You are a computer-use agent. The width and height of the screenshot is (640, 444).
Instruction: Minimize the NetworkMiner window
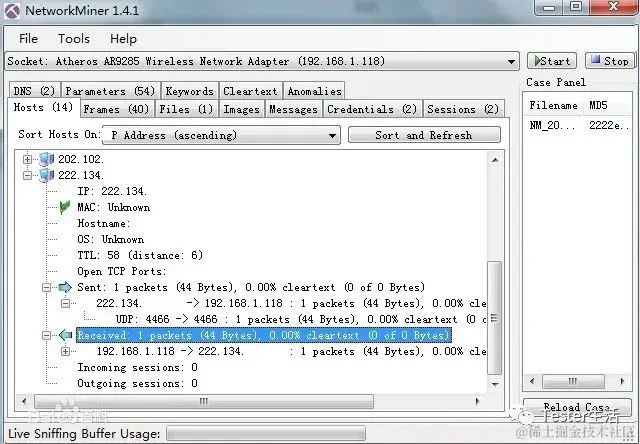(x=549, y=7)
